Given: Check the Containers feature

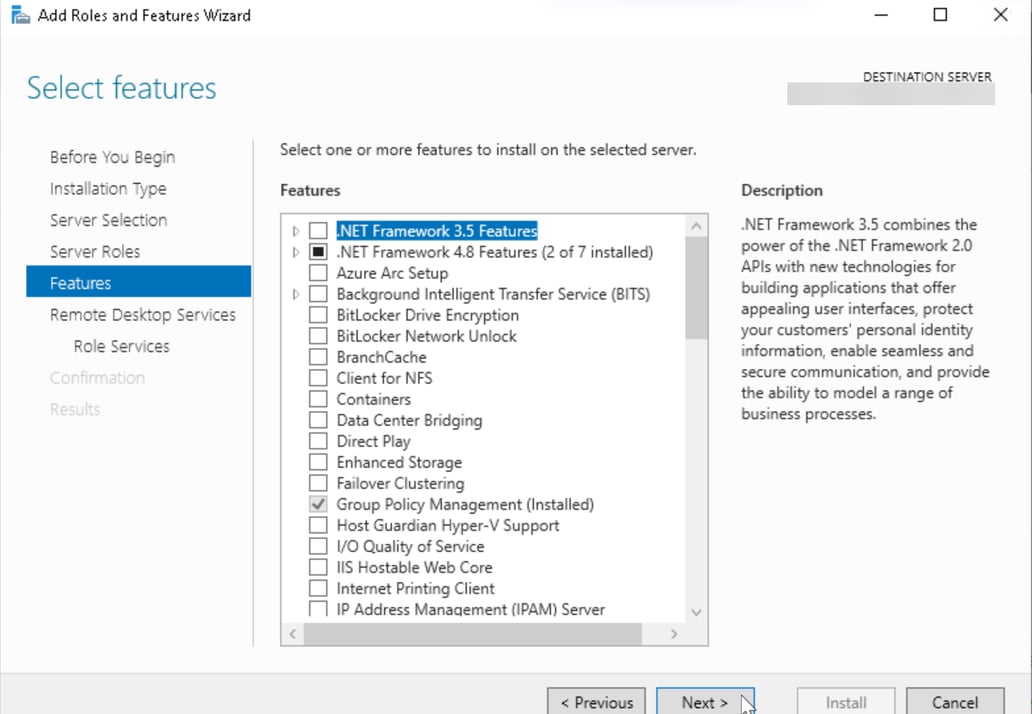Looking at the screenshot, I should [317, 398].
